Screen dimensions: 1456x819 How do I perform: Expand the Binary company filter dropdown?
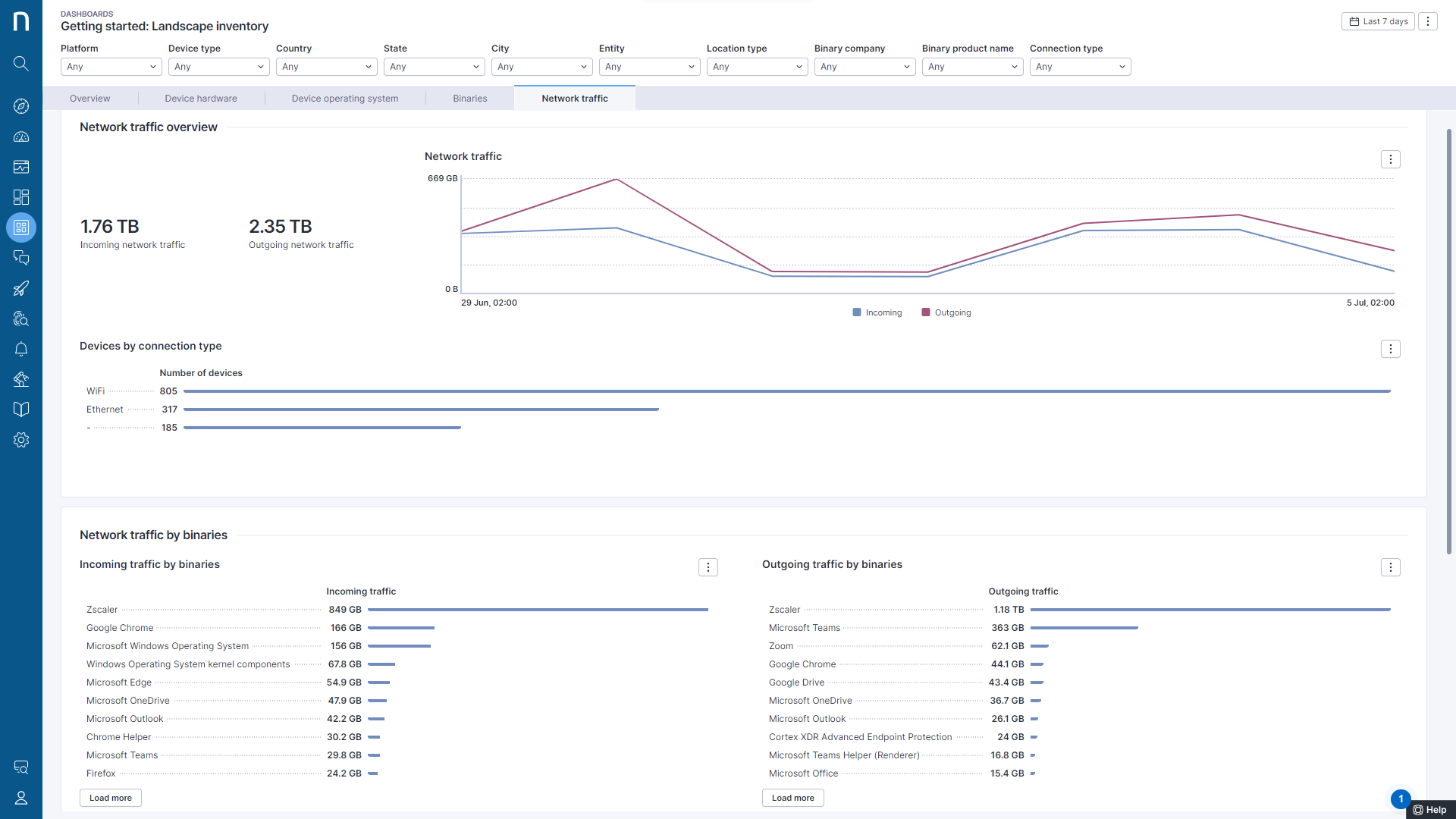coord(865,67)
